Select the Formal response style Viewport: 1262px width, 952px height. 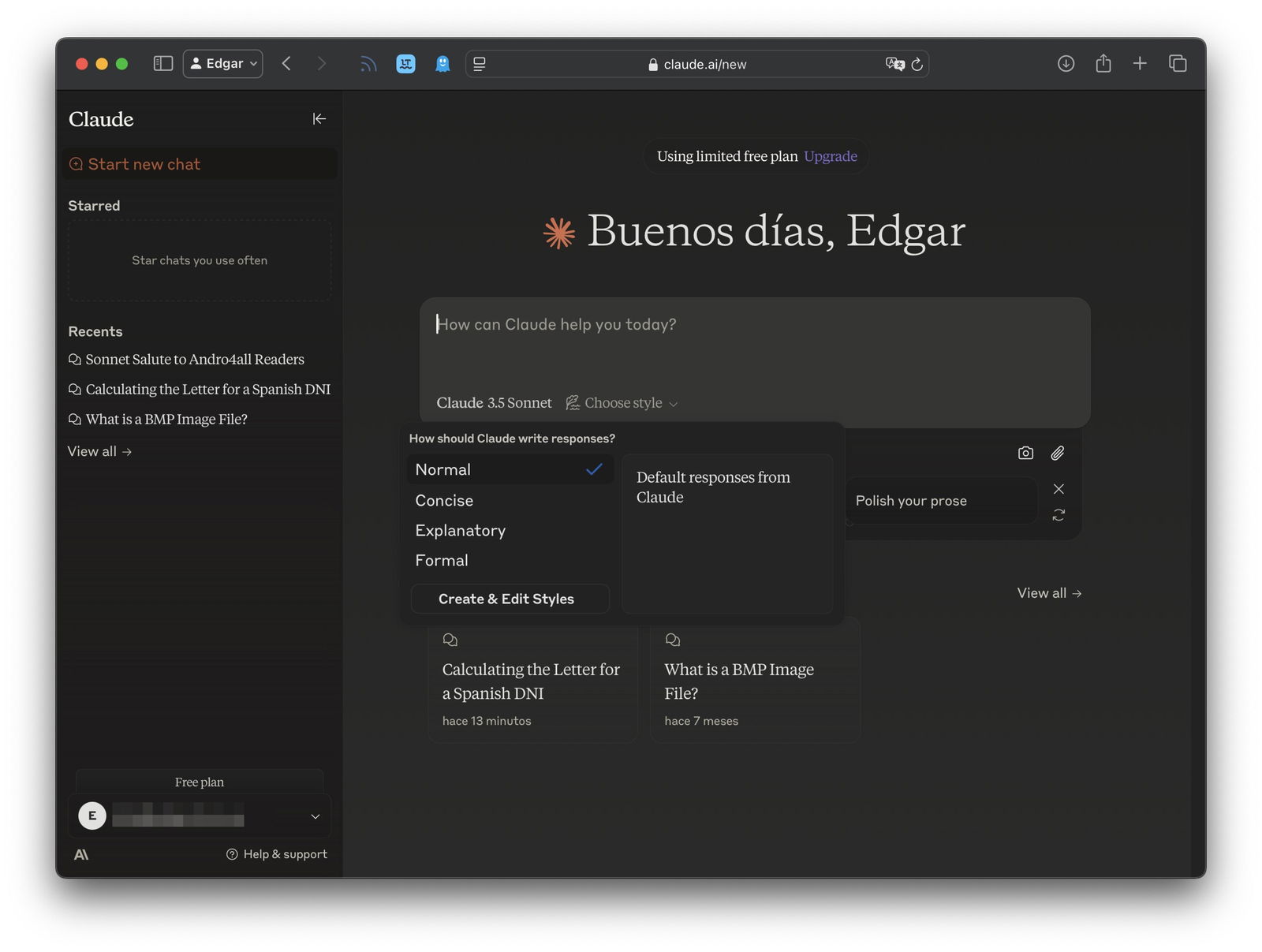(x=510, y=560)
